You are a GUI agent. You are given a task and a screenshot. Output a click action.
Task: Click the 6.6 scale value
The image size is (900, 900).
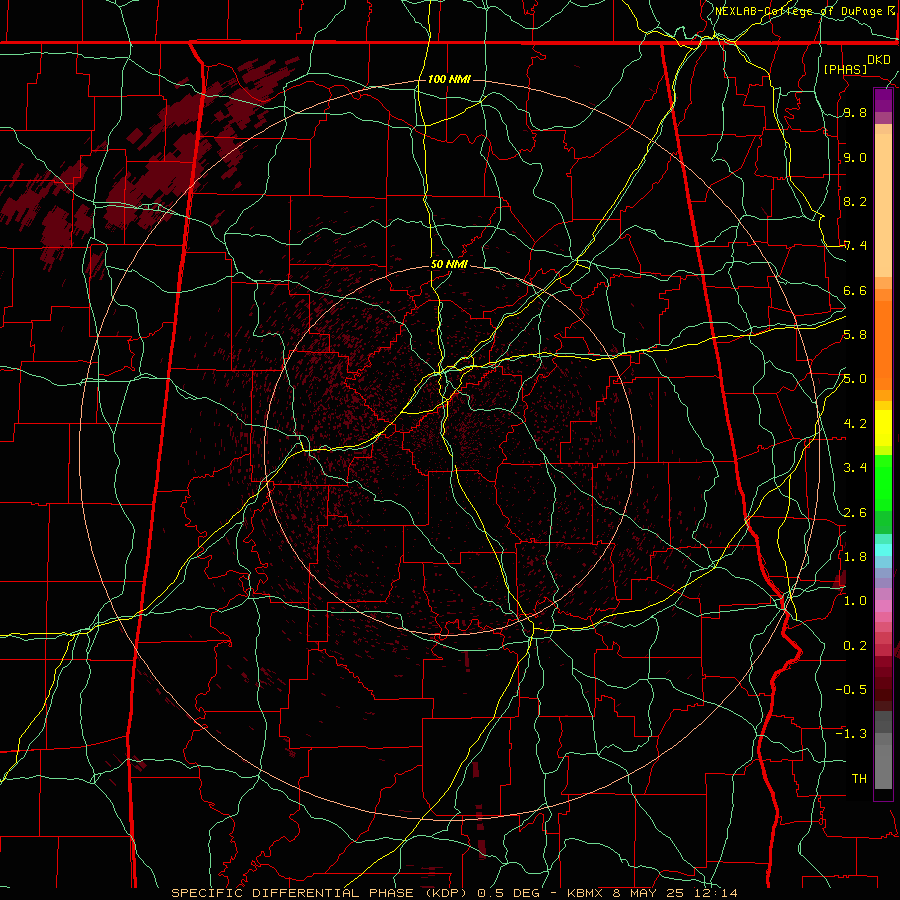tap(855, 290)
